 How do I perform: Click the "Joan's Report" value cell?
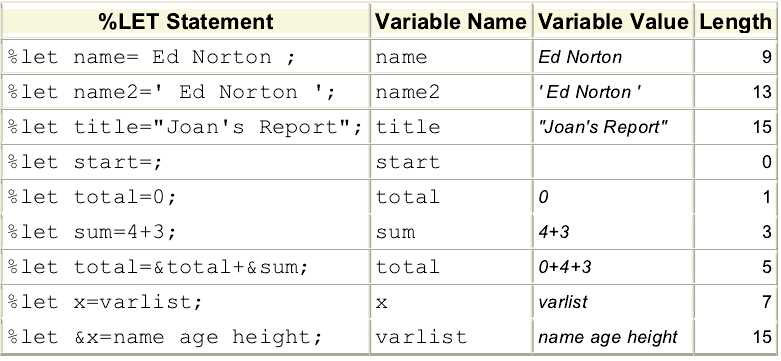pyautogui.click(x=613, y=127)
